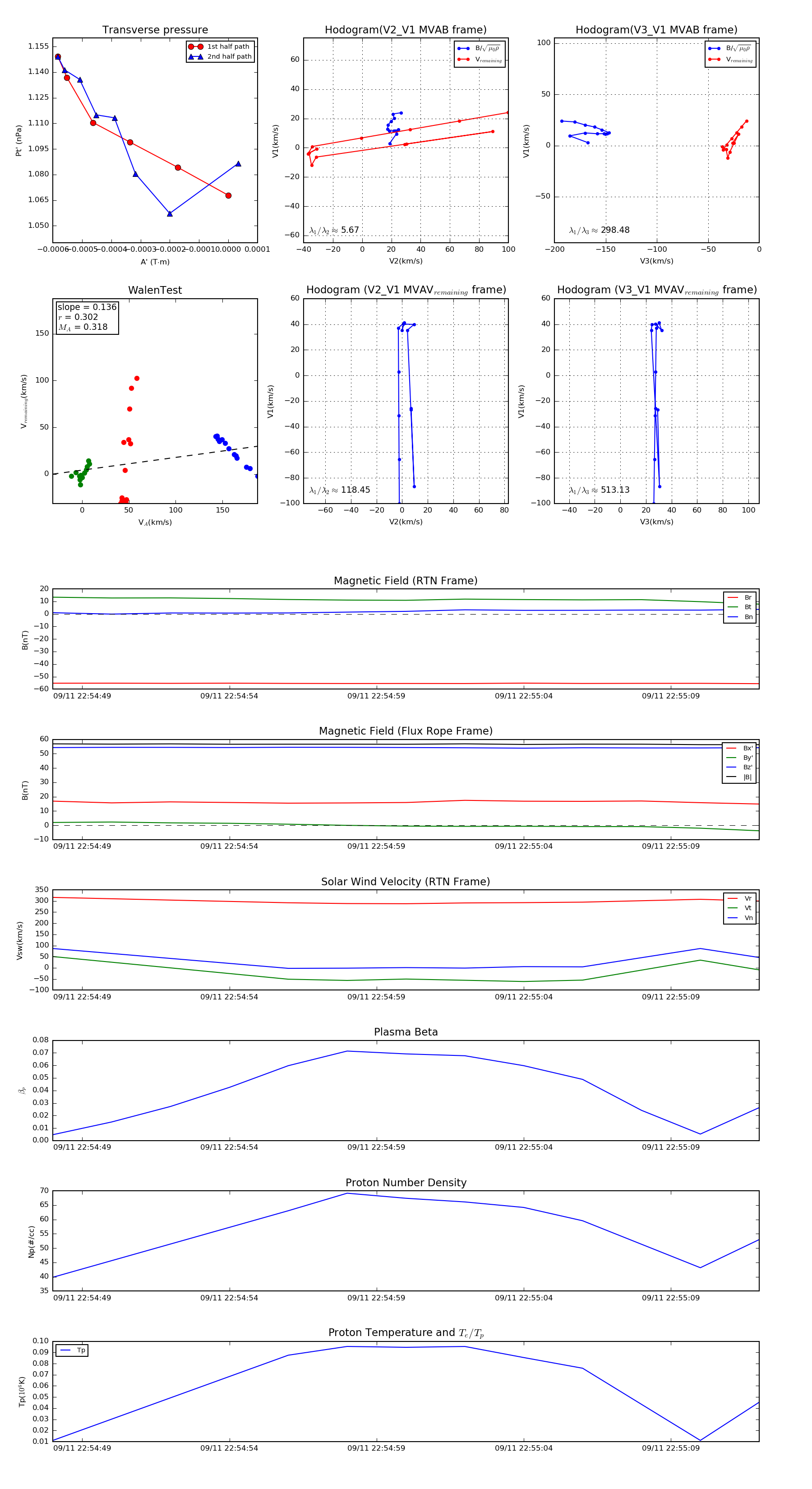Click the 'Vsw(km/s)' y-axis label
This screenshot has height=1489, width=812.
pyautogui.click(x=20, y=940)
